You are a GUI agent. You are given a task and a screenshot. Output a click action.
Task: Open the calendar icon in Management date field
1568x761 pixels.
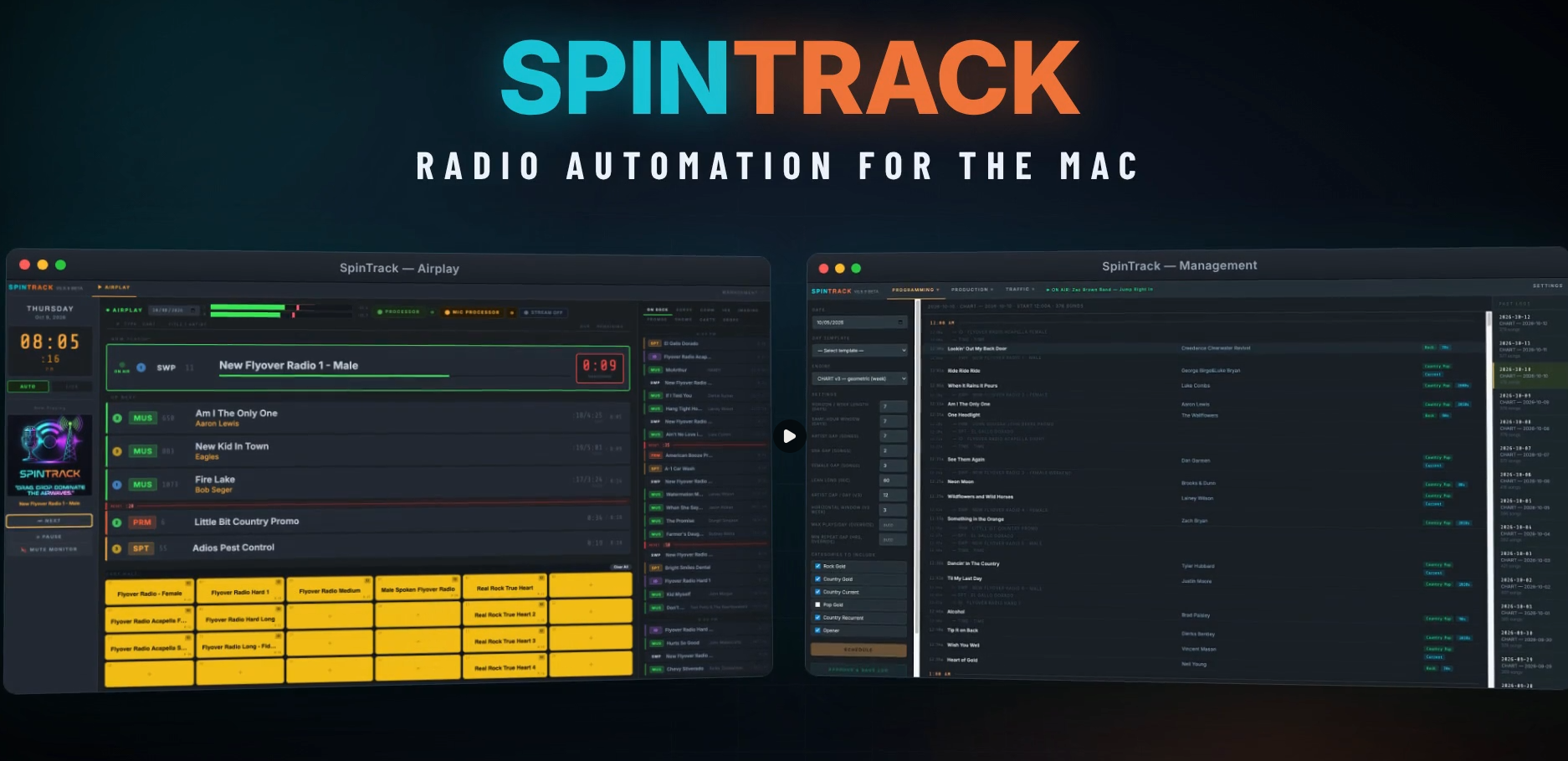click(900, 322)
